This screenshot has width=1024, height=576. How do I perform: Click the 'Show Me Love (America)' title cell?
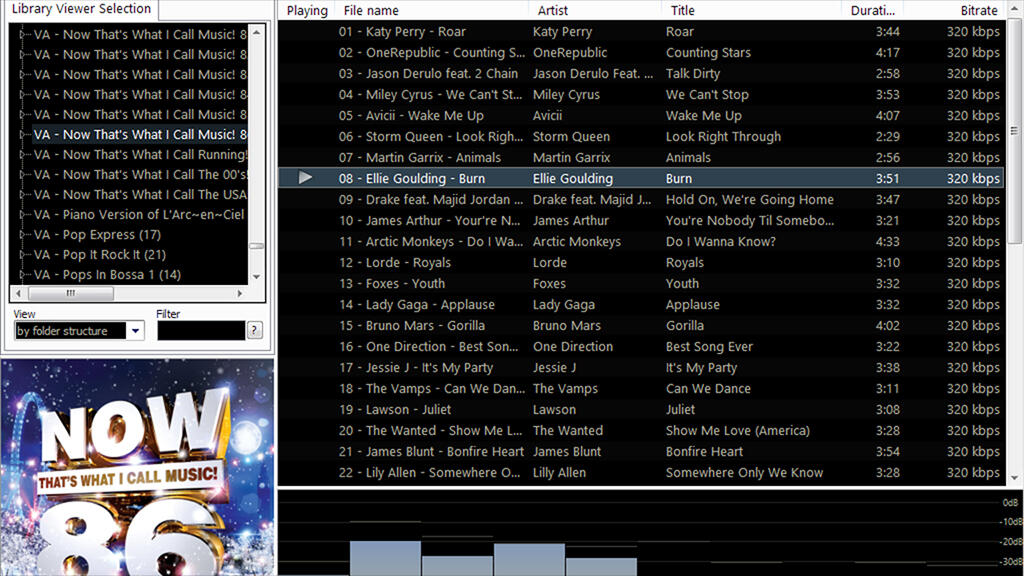(x=737, y=430)
